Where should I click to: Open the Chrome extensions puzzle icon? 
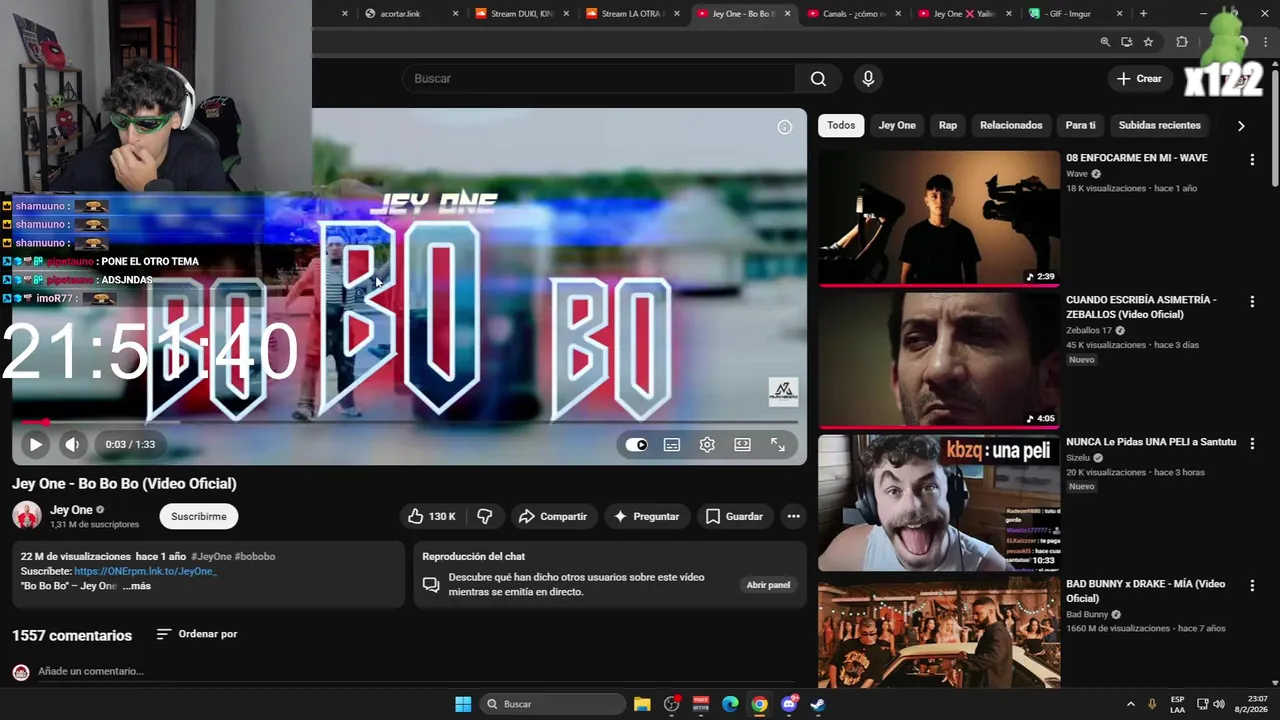1182,42
